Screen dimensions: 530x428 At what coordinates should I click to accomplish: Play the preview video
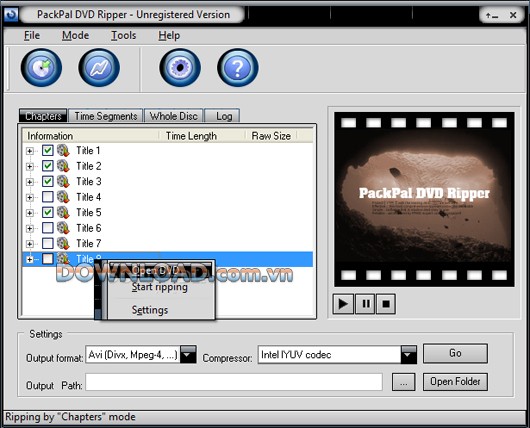point(343,304)
